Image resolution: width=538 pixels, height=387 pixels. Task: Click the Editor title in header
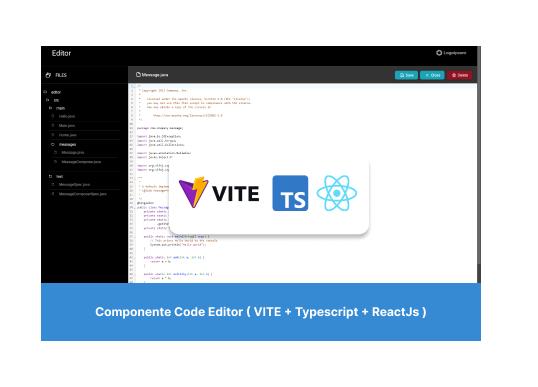click(61, 53)
